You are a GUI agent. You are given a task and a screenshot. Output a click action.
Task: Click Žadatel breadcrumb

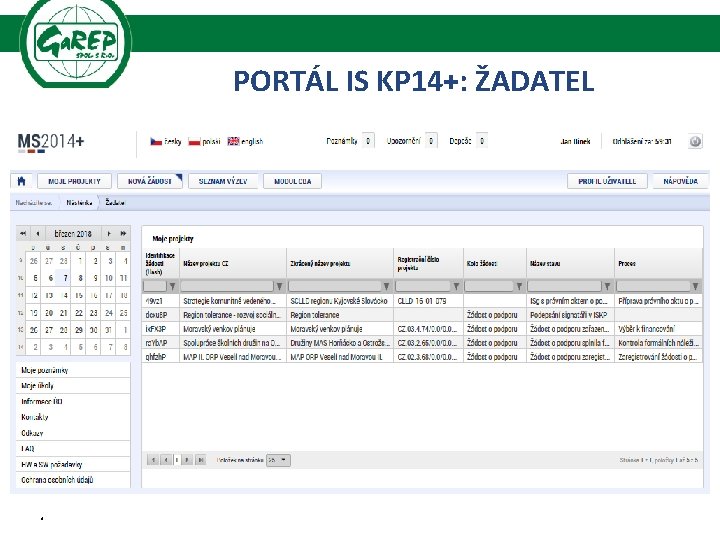[x=115, y=202]
